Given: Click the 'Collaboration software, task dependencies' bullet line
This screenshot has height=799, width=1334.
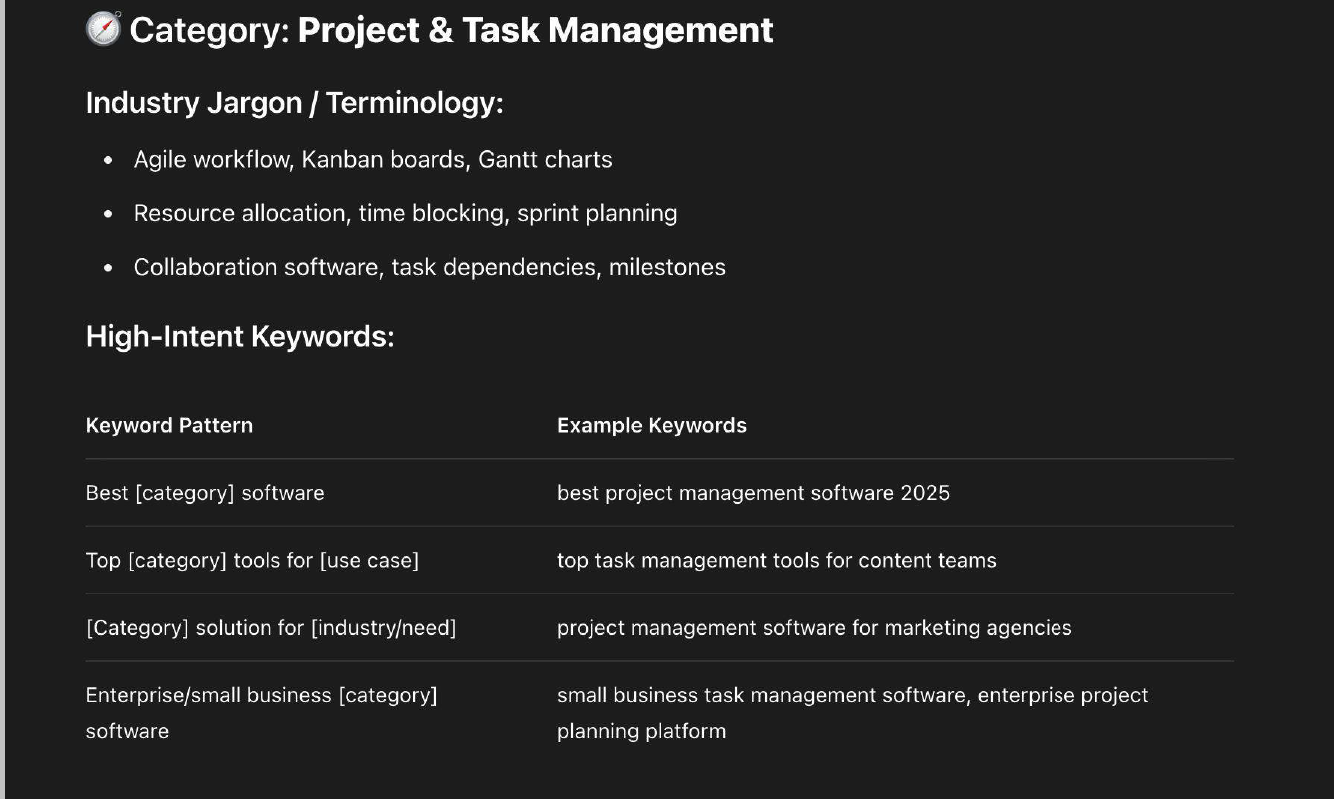Looking at the screenshot, I should tap(430, 267).
